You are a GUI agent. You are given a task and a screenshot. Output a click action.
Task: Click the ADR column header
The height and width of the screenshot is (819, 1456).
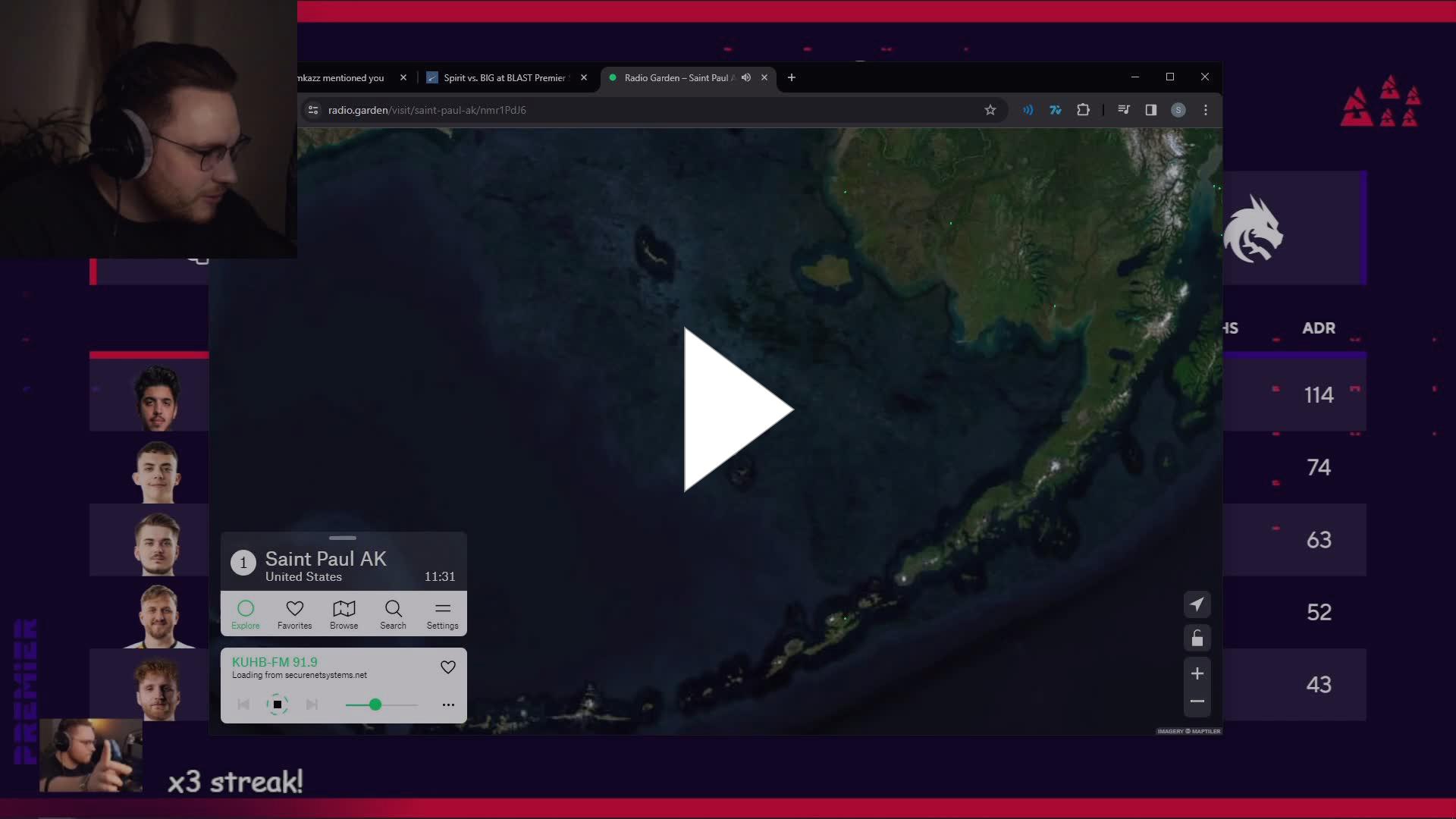1319,328
